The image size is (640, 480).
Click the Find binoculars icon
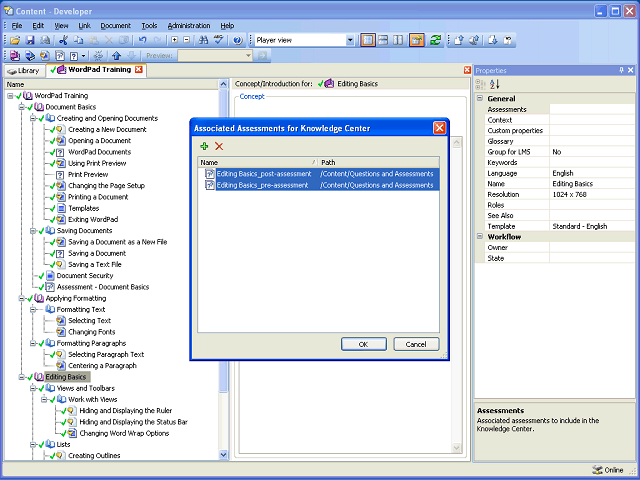pyautogui.click(x=203, y=40)
